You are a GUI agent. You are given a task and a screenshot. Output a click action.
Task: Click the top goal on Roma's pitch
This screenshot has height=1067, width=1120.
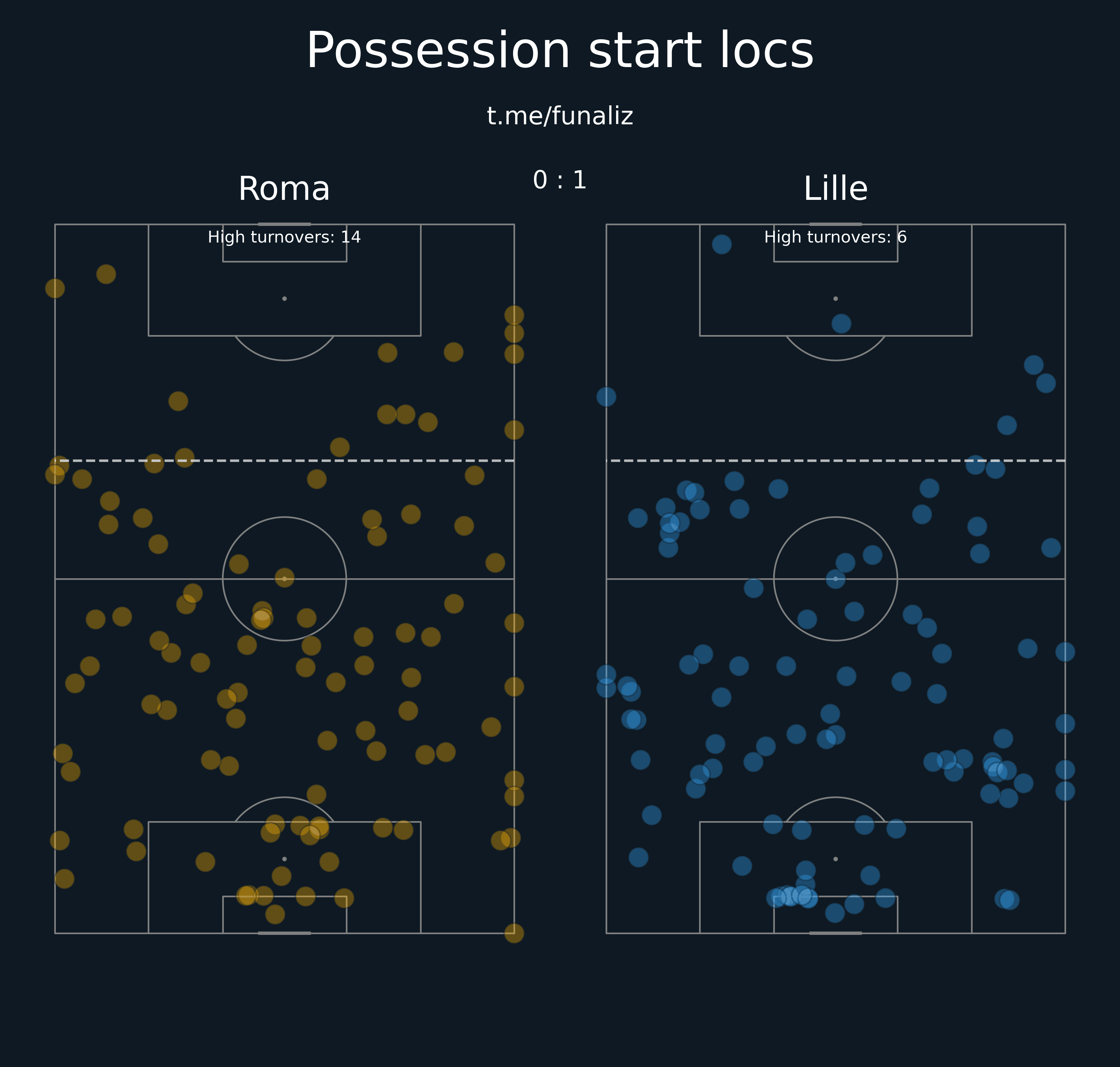[284, 224]
